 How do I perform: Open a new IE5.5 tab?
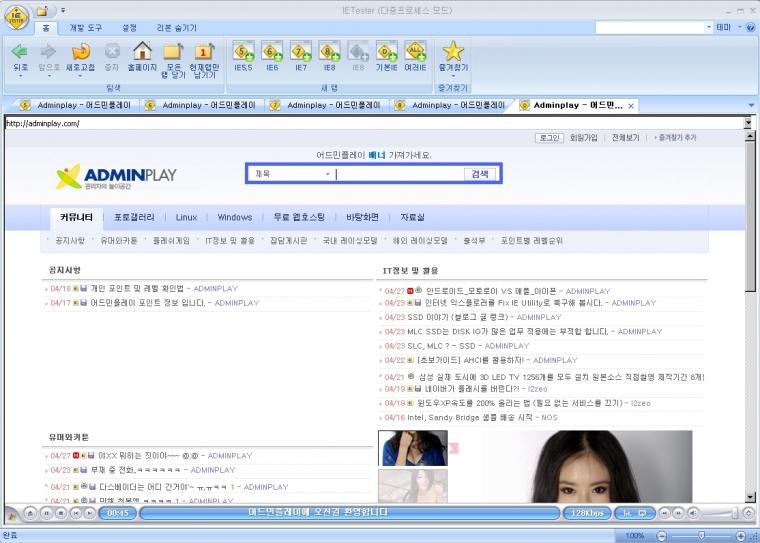(243, 52)
